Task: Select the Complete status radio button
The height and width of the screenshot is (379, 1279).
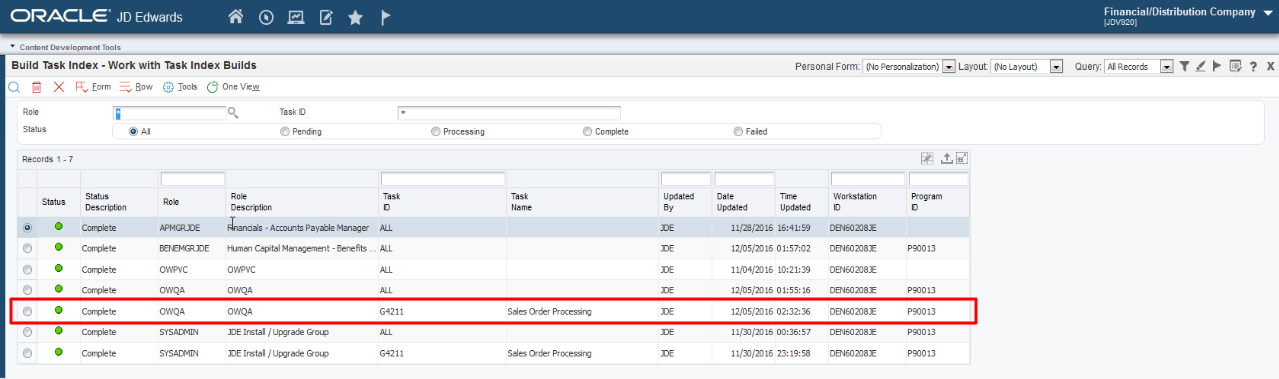Action: 587,131
